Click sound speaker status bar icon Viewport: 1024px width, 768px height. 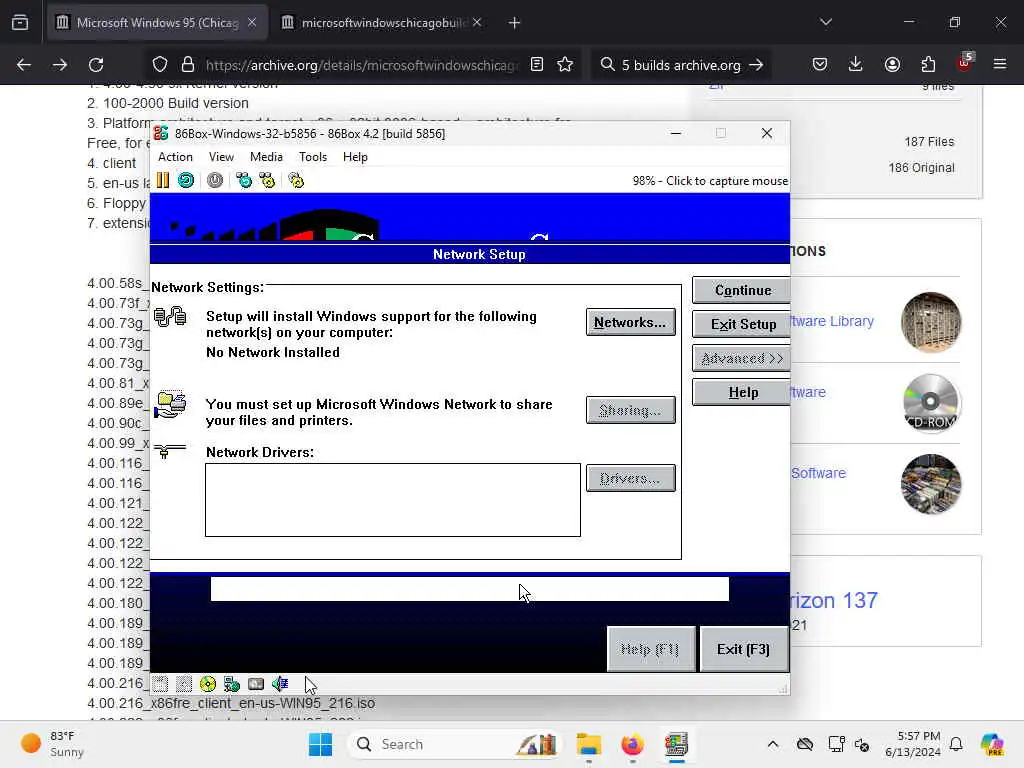coord(280,684)
